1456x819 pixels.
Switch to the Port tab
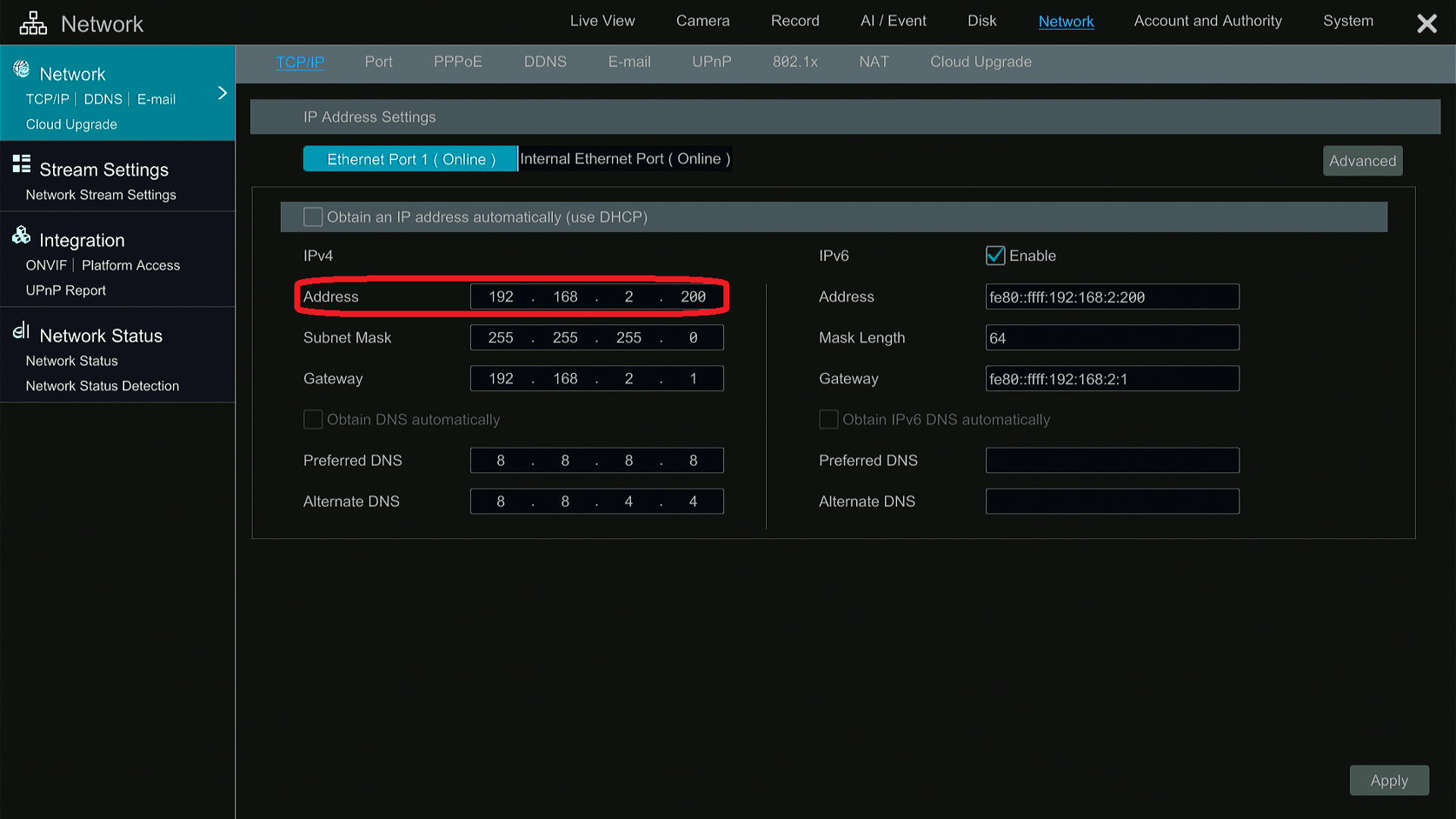click(379, 62)
